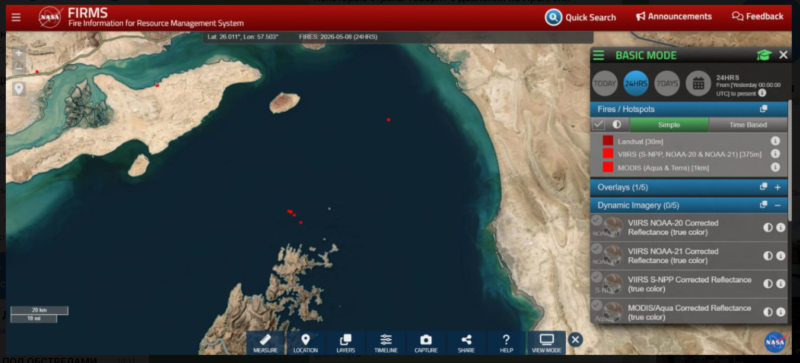Open the Timeline tool

(x=386, y=343)
